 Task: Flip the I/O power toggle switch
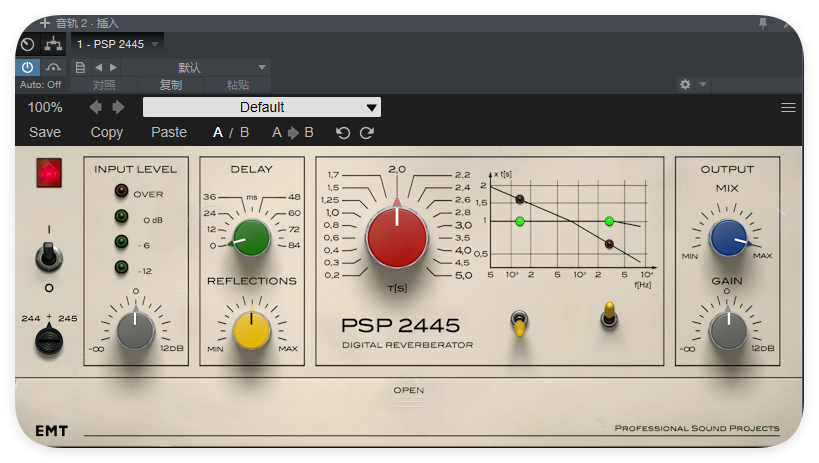pos(49,257)
